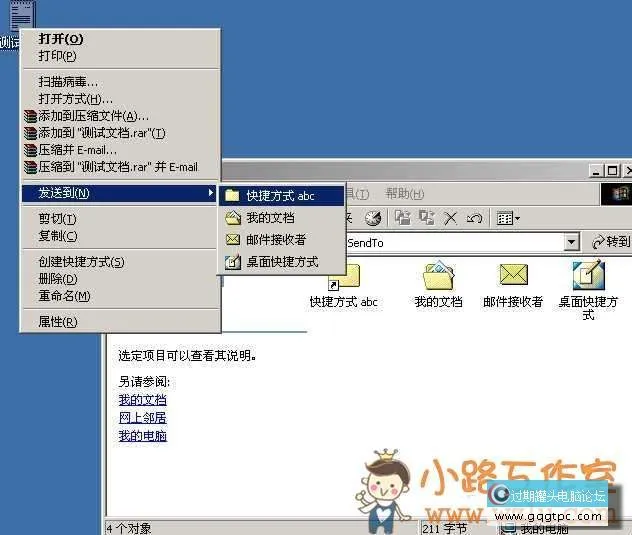Click the WinRAR icon beside 压缩并 E-mail...
The width and height of the screenshot is (632, 535).
(x=30, y=150)
